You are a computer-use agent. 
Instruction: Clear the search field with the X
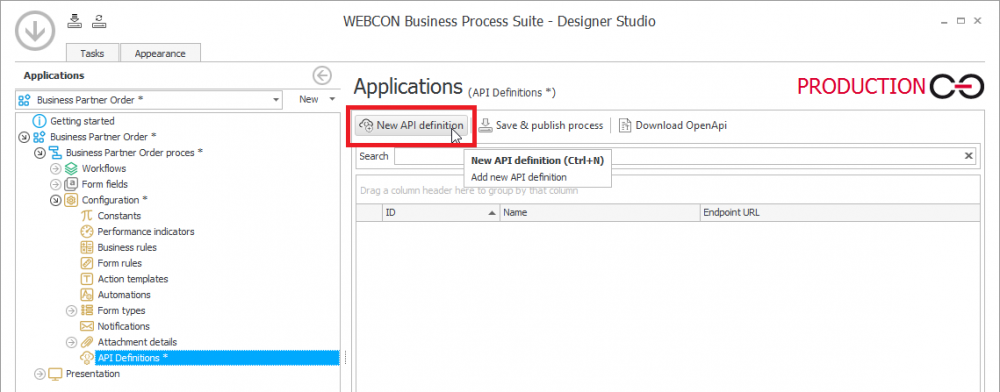(x=969, y=156)
